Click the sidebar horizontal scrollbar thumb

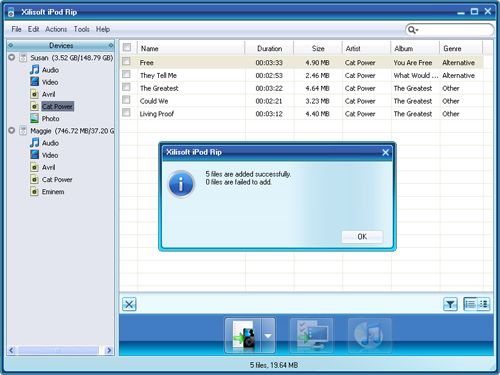(58, 350)
